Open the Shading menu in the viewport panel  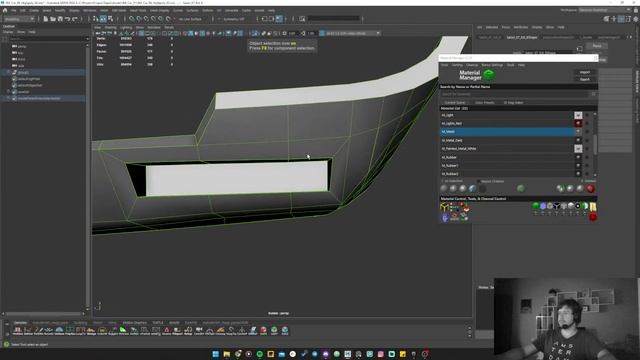[111, 27]
